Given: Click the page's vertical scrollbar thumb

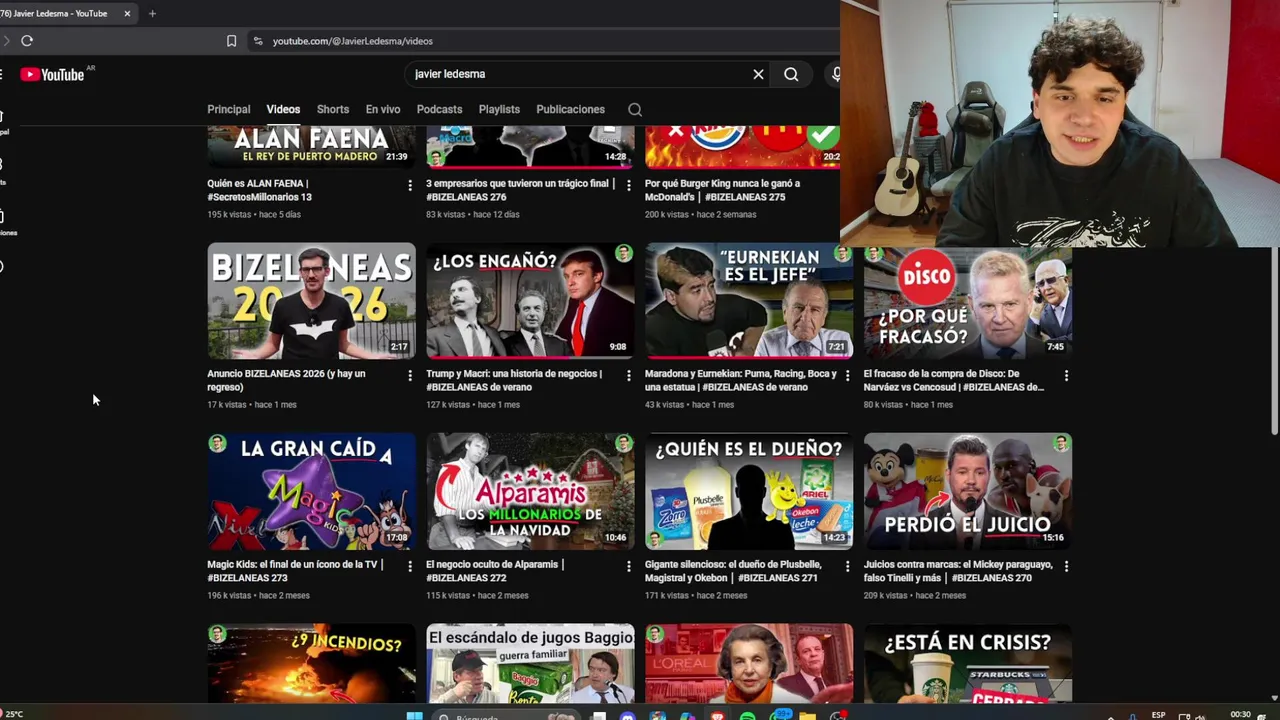Looking at the screenshot, I should pyautogui.click(x=1274, y=340).
